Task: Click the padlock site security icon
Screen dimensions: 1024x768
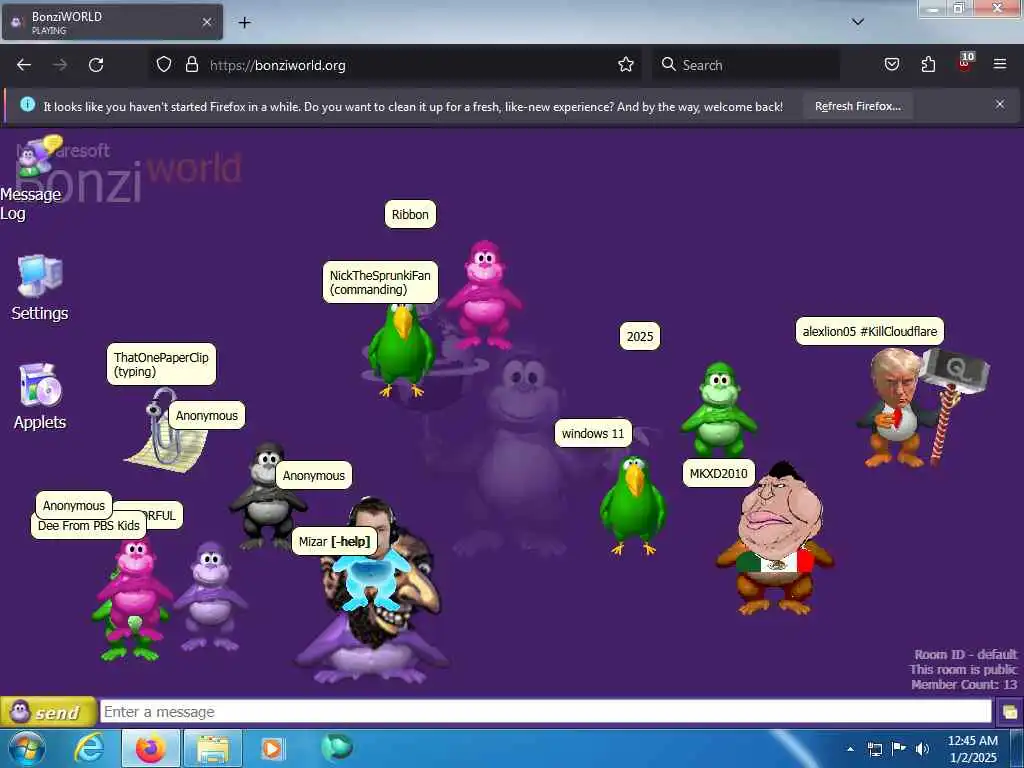Action: [191, 65]
